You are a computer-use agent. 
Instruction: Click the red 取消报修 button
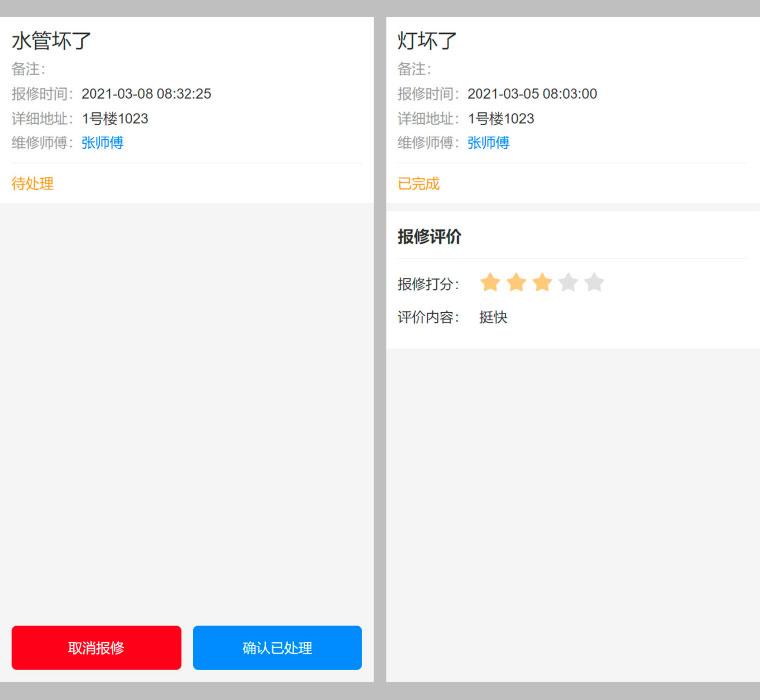(x=96, y=648)
